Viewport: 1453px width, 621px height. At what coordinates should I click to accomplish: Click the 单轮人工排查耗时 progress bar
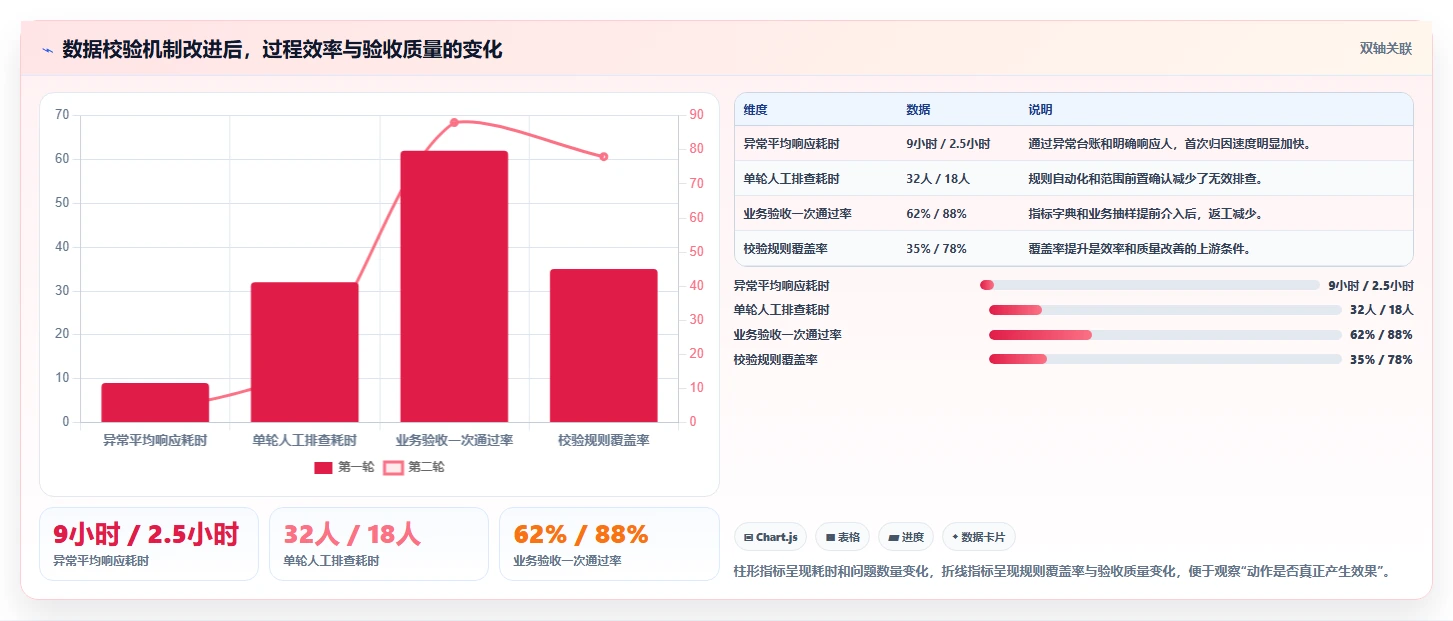pyautogui.click(x=1165, y=310)
